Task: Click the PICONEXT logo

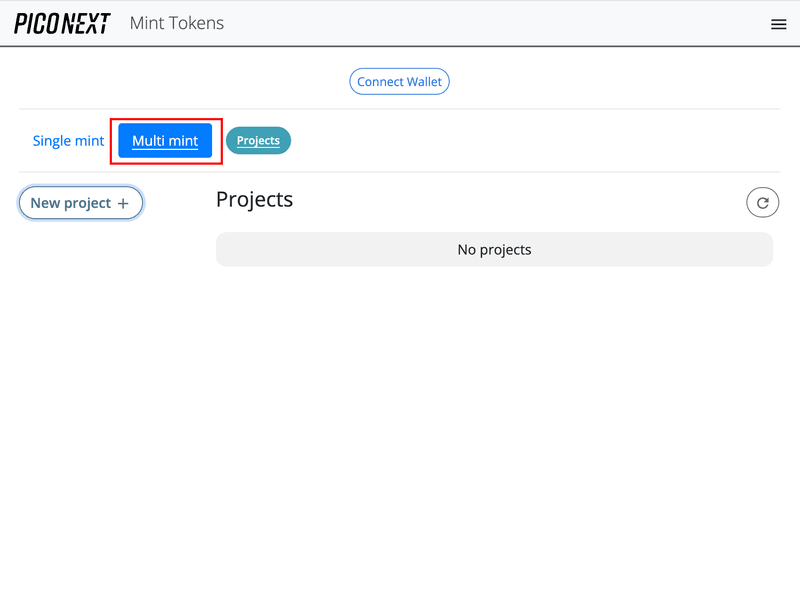Action: click(62, 23)
